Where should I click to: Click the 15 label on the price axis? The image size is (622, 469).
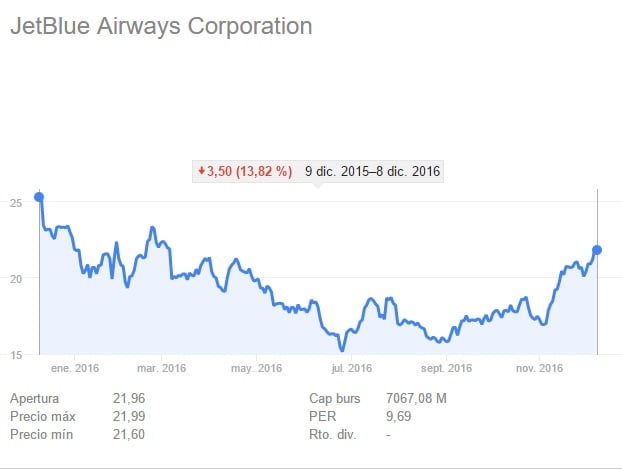coord(16,354)
